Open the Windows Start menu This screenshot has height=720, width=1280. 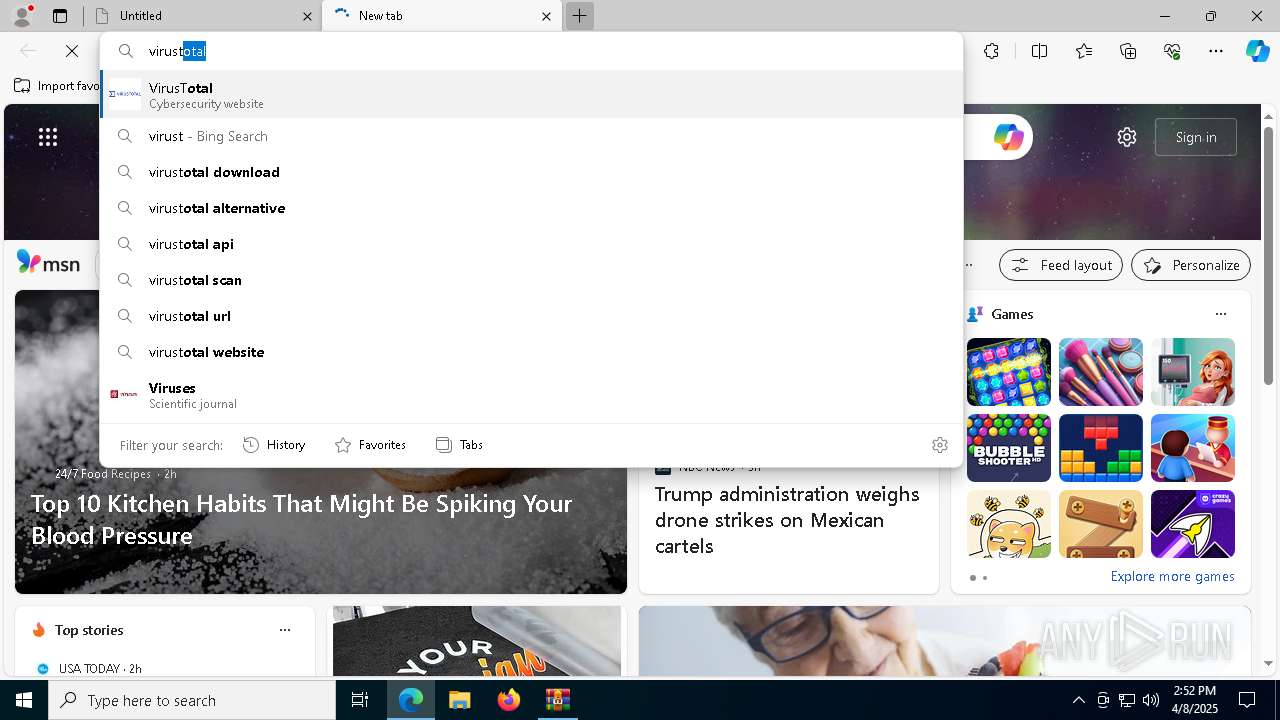coord(24,700)
